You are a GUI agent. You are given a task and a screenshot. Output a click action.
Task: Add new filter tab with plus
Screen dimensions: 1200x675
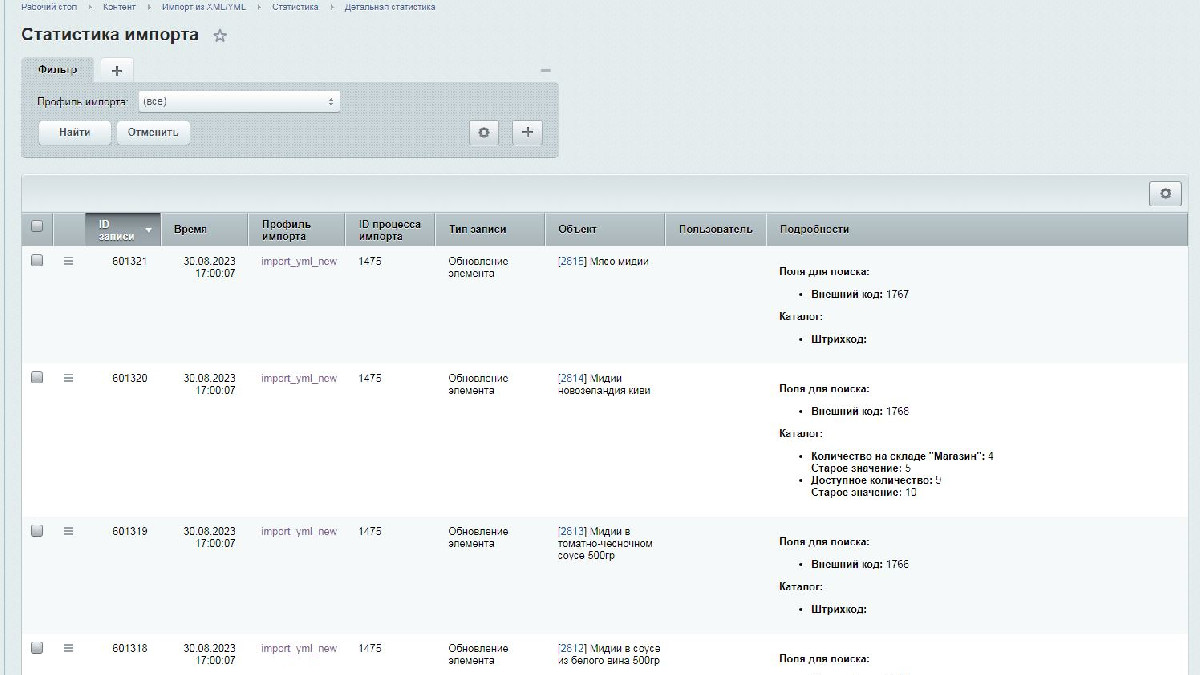coord(116,70)
